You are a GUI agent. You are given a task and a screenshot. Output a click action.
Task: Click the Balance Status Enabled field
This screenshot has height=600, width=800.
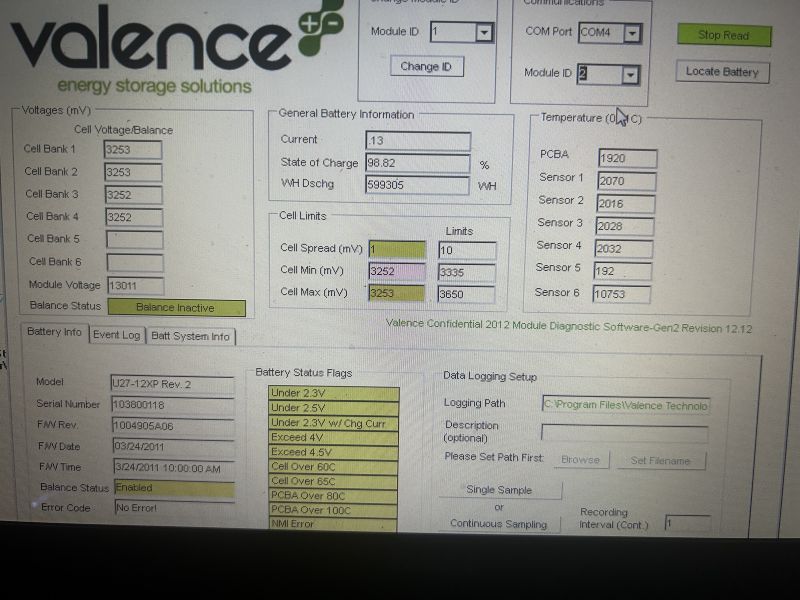click(175, 488)
